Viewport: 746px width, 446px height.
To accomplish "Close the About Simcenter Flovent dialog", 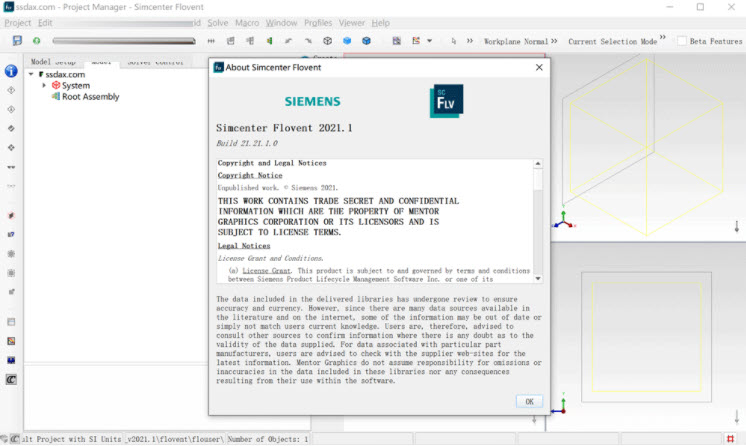I will (x=539, y=67).
